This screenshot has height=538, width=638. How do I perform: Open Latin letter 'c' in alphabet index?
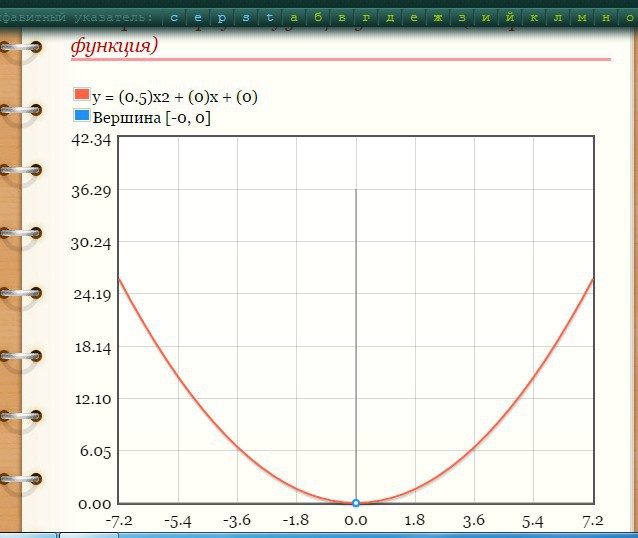(174, 18)
